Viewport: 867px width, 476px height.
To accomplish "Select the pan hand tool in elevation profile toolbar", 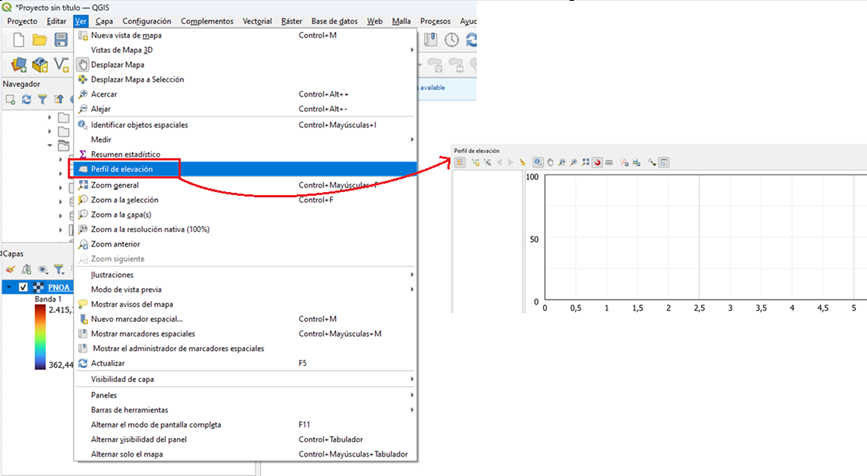I will pos(550,162).
